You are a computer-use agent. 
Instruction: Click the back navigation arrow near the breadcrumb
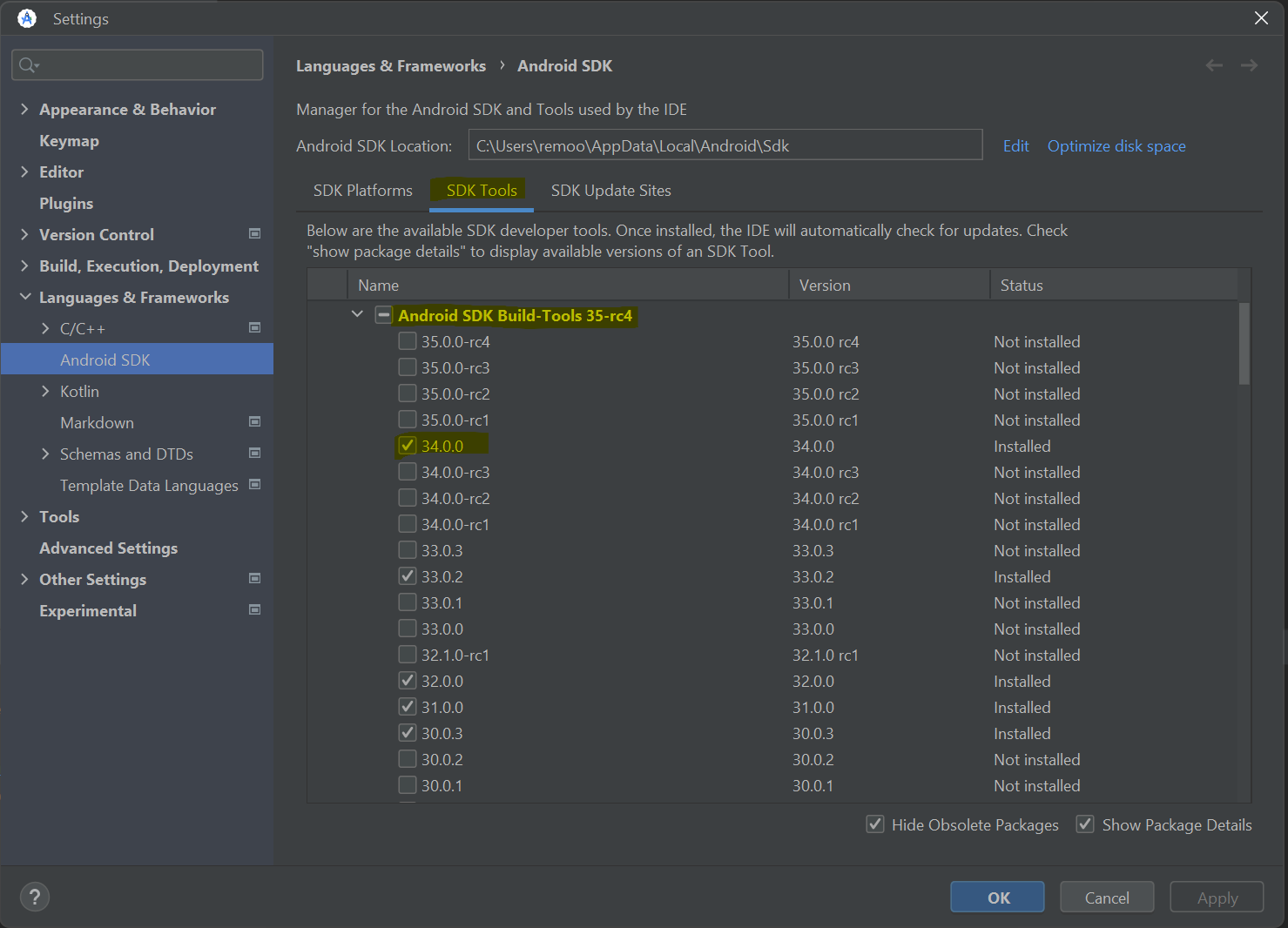[x=1214, y=64]
